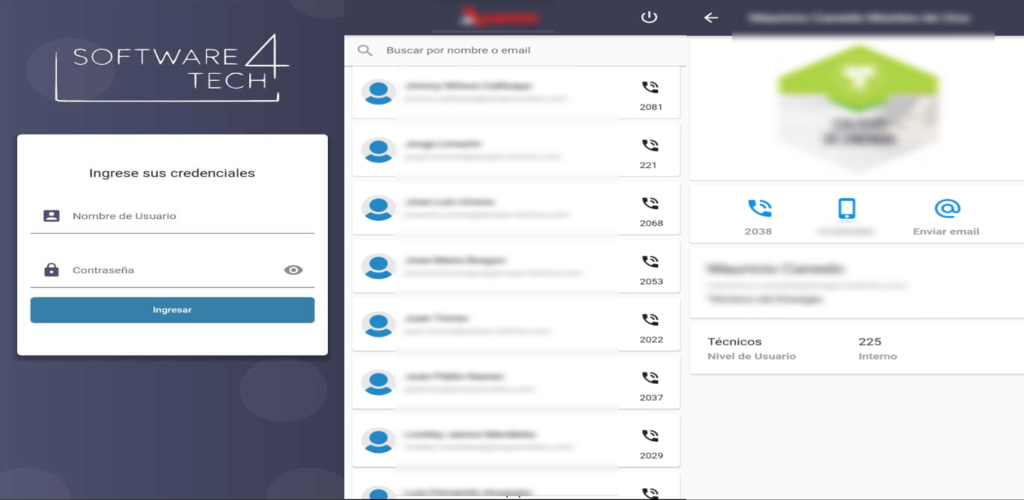Click the 225 Interno value
Viewport: 1024px width, 500px height.
click(x=870, y=341)
